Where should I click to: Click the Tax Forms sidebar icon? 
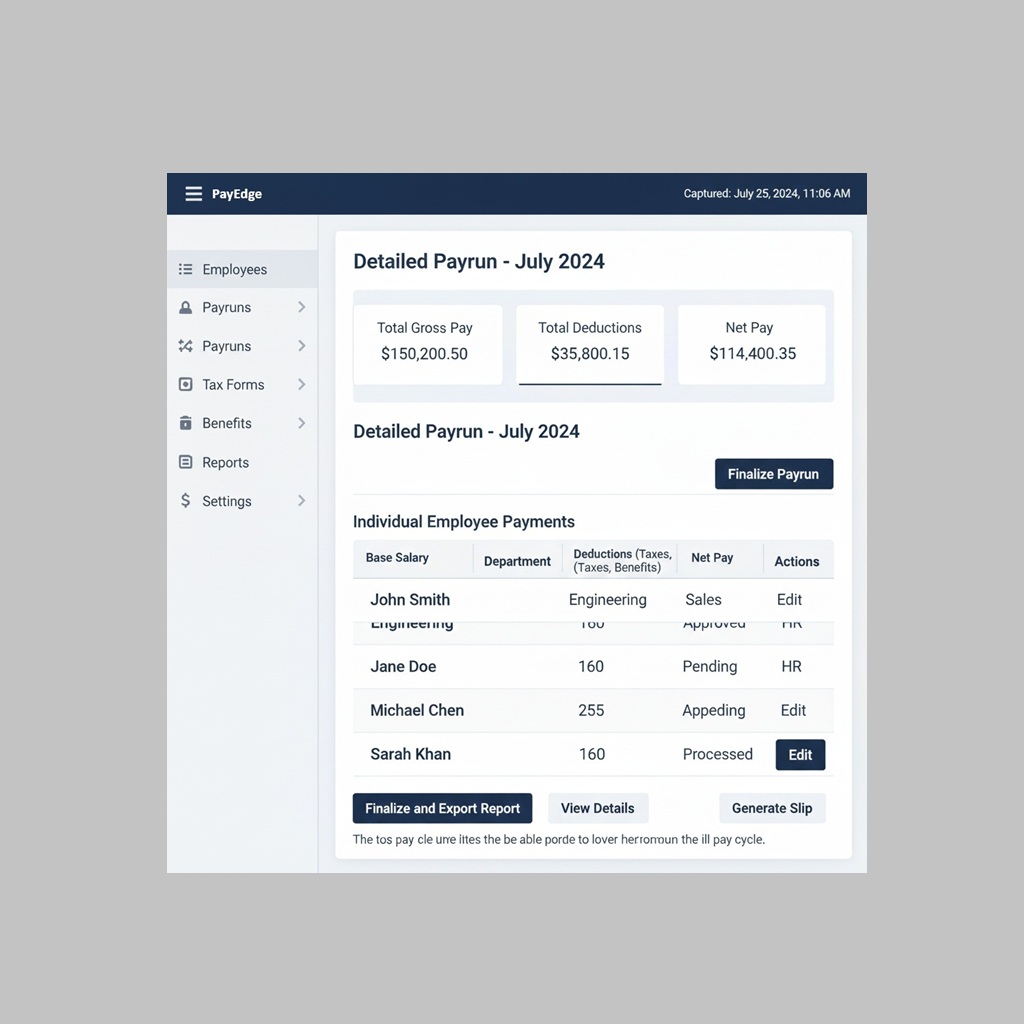point(185,385)
